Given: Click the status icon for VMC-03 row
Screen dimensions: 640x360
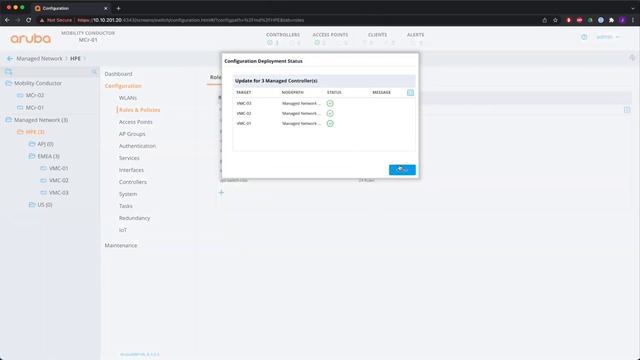Looking at the screenshot, I should pos(330,104).
